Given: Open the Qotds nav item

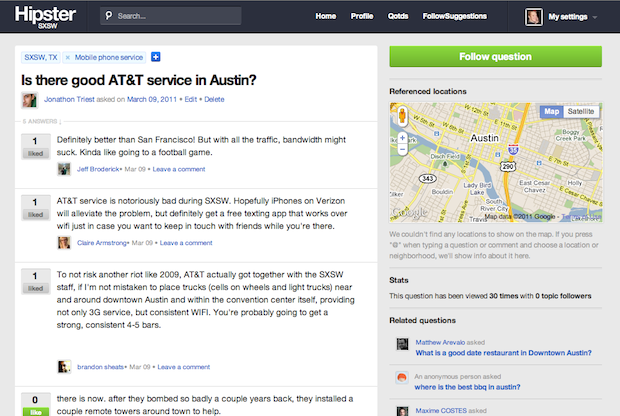Looking at the screenshot, I should pyautogui.click(x=398, y=16).
